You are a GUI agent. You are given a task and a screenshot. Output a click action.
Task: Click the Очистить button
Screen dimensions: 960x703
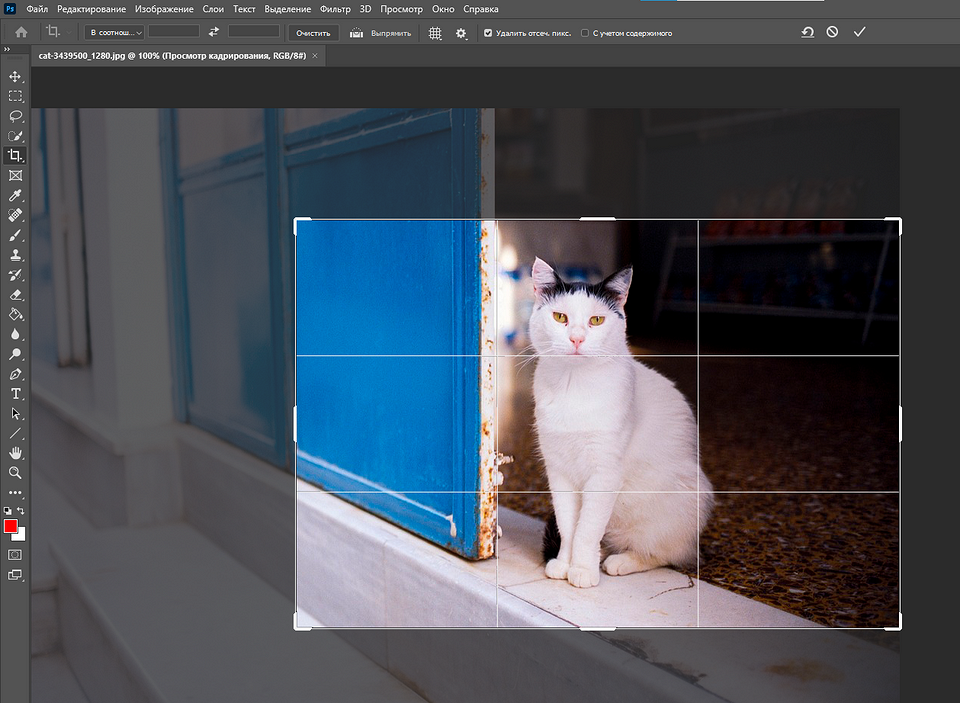[313, 33]
